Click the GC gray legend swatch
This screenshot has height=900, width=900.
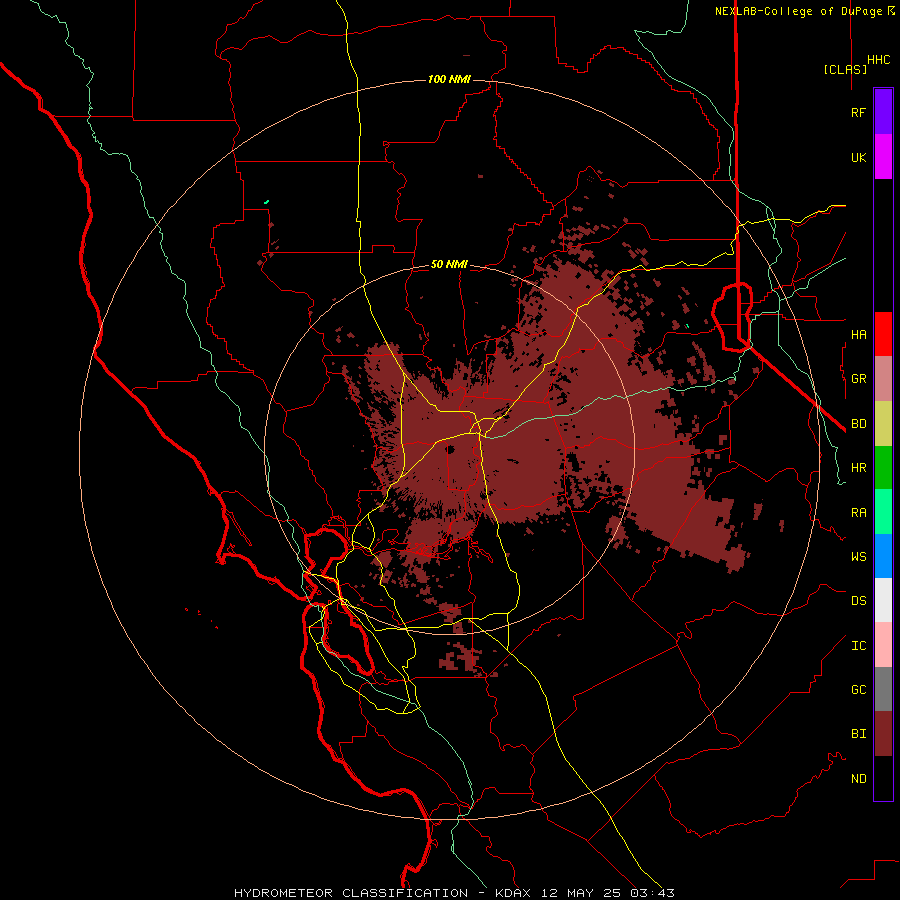[x=883, y=689]
